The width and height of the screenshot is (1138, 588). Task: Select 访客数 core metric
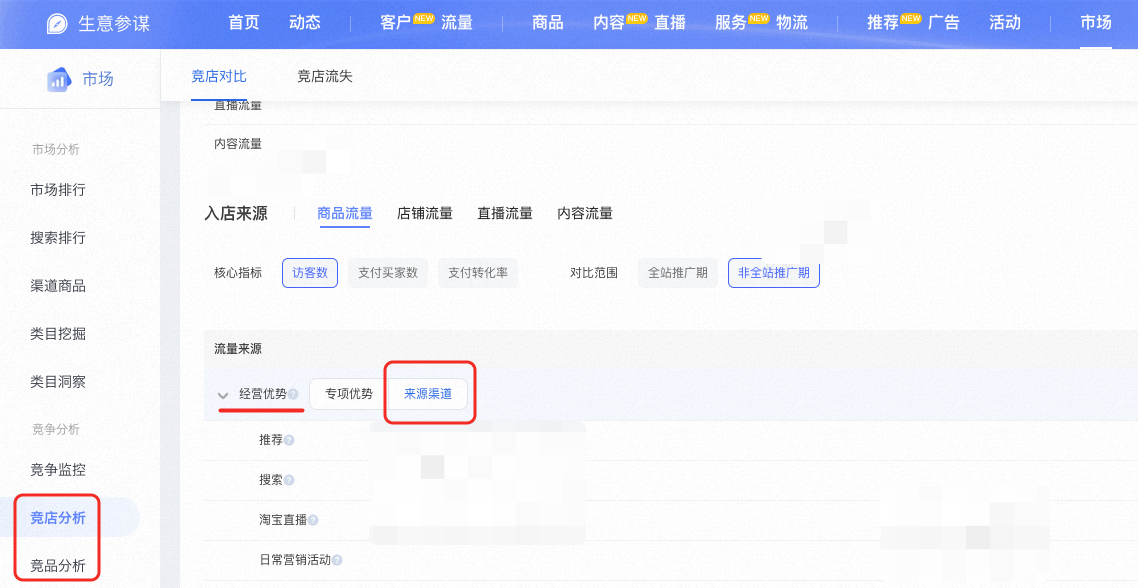(310, 273)
